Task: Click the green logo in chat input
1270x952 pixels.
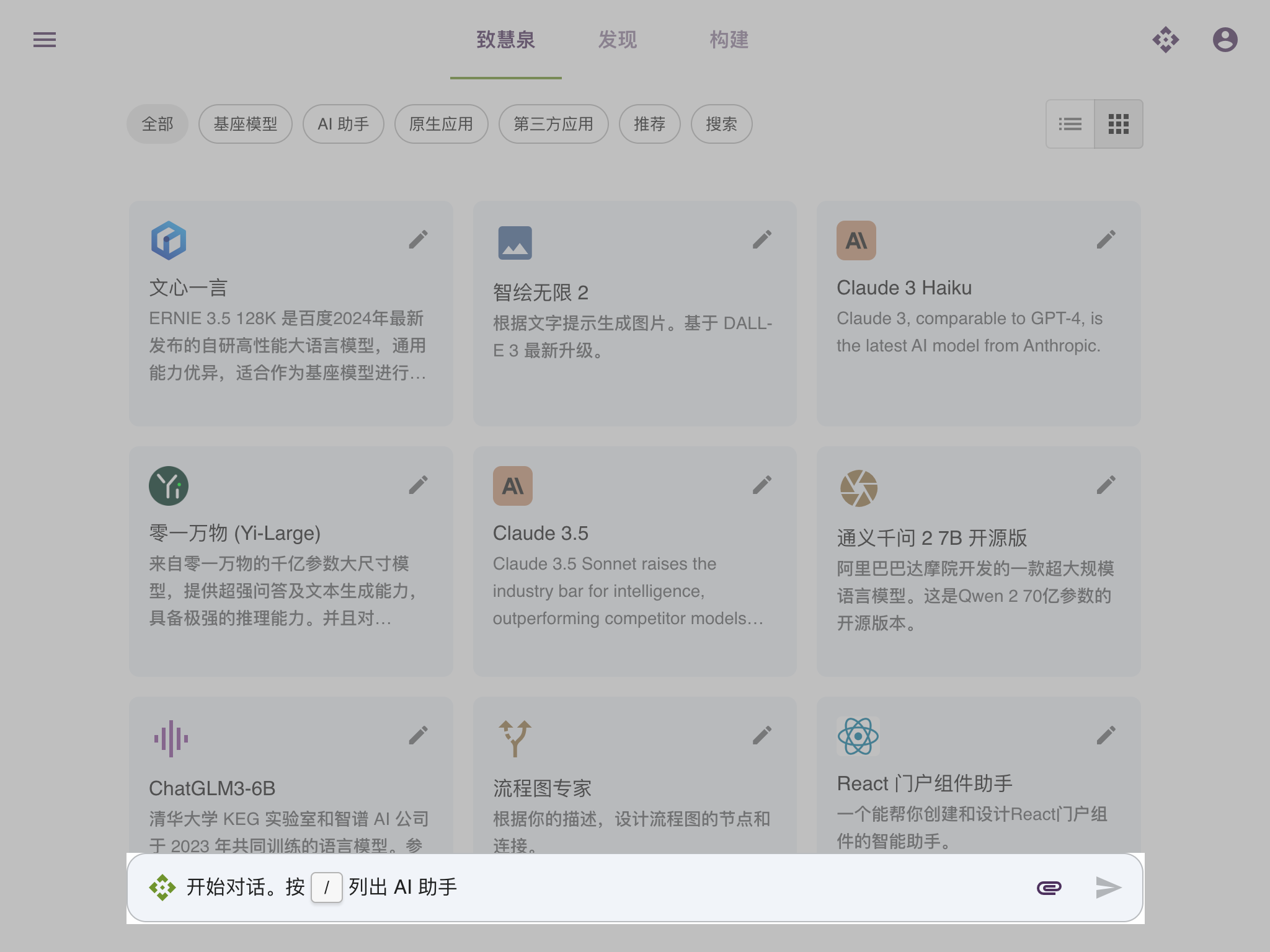Action: [x=162, y=888]
